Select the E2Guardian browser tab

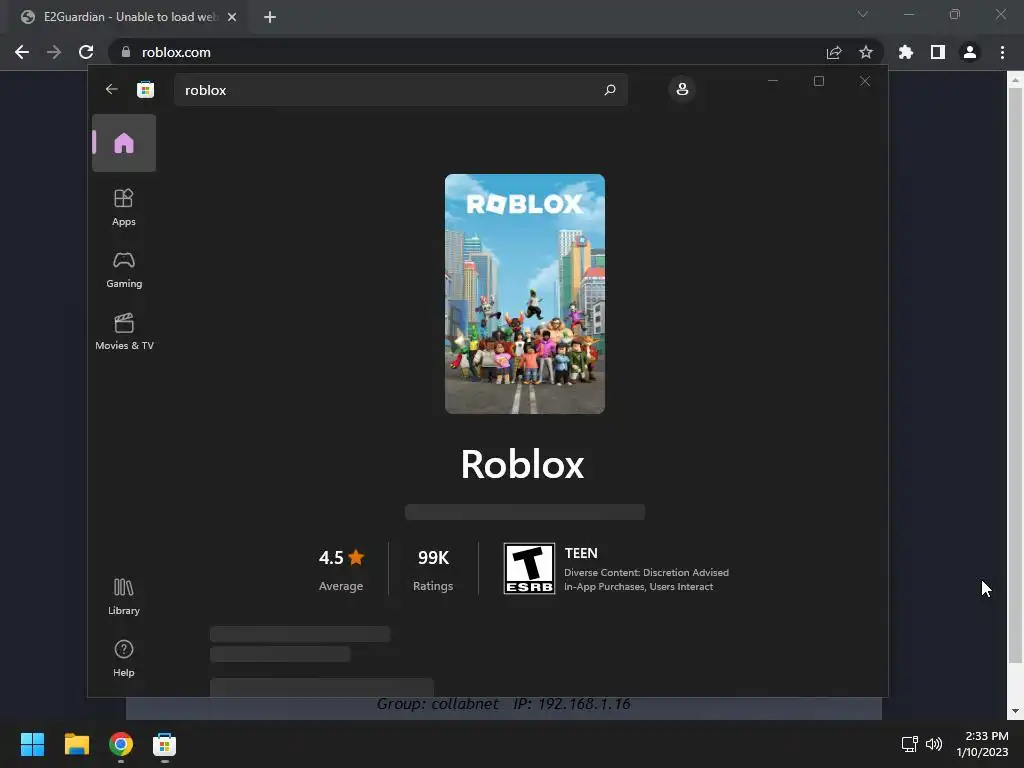coord(129,17)
